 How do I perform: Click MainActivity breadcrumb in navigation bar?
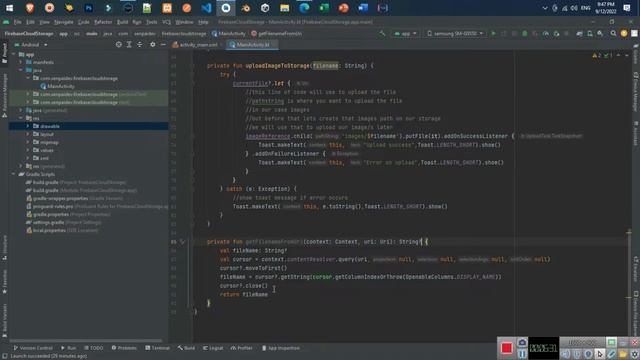point(229,33)
